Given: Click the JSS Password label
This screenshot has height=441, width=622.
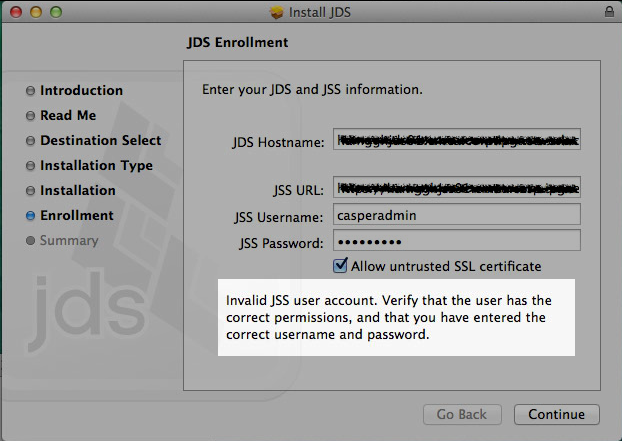Looking at the screenshot, I should pos(281,243).
